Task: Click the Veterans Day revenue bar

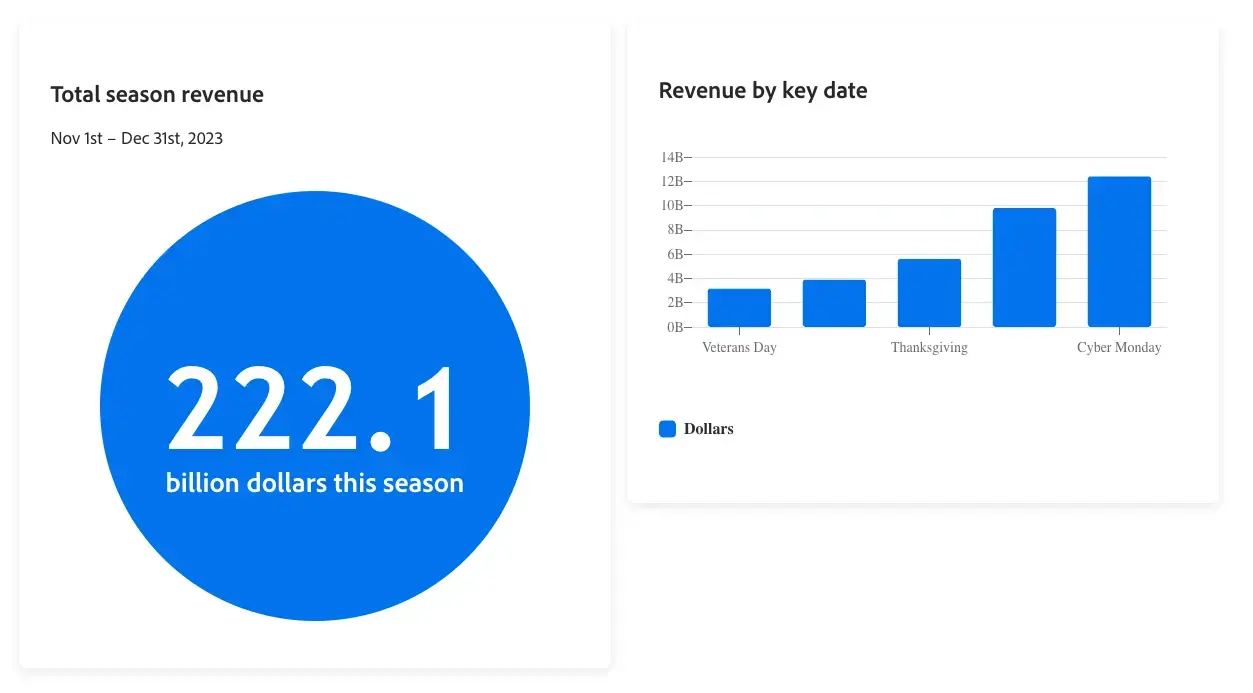Action: coord(739,305)
